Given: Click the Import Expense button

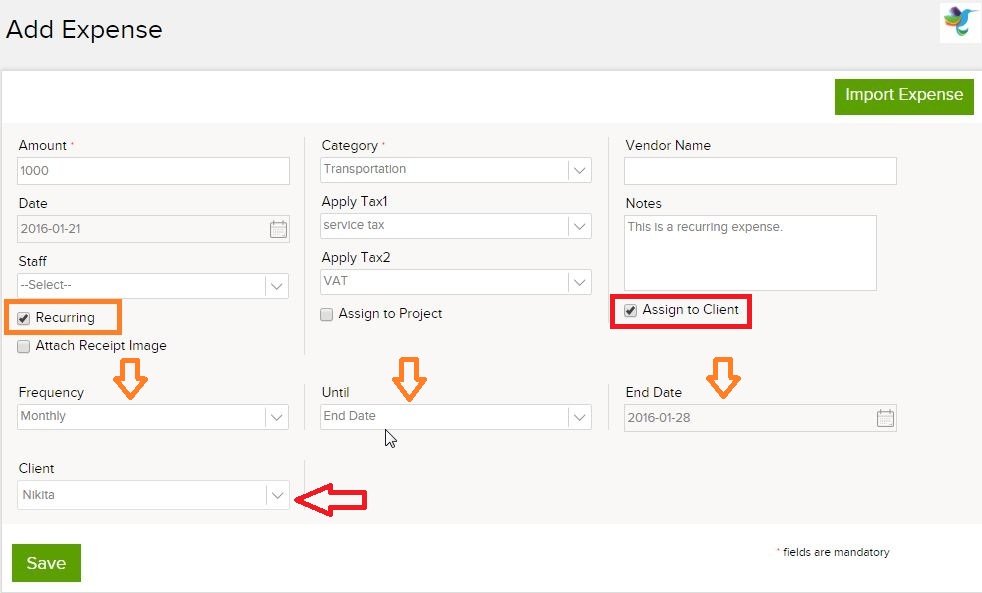Looking at the screenshot, I should pyautogui.click(x=904, y=96).
